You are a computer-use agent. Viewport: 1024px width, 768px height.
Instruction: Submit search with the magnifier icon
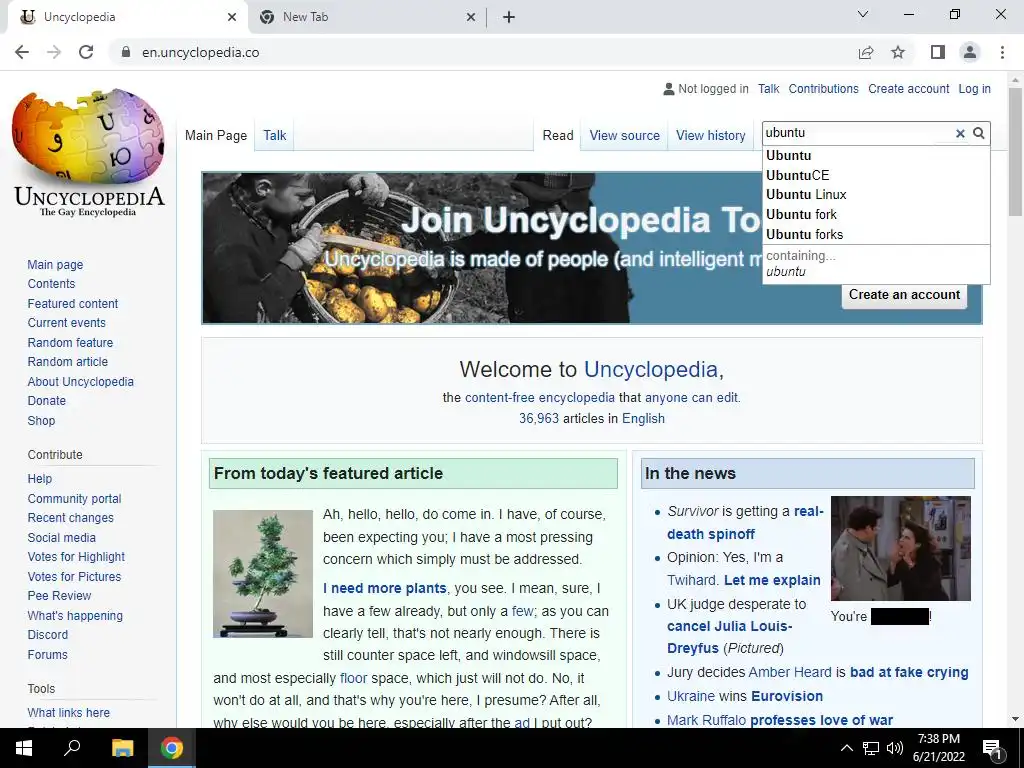(978, 133)
